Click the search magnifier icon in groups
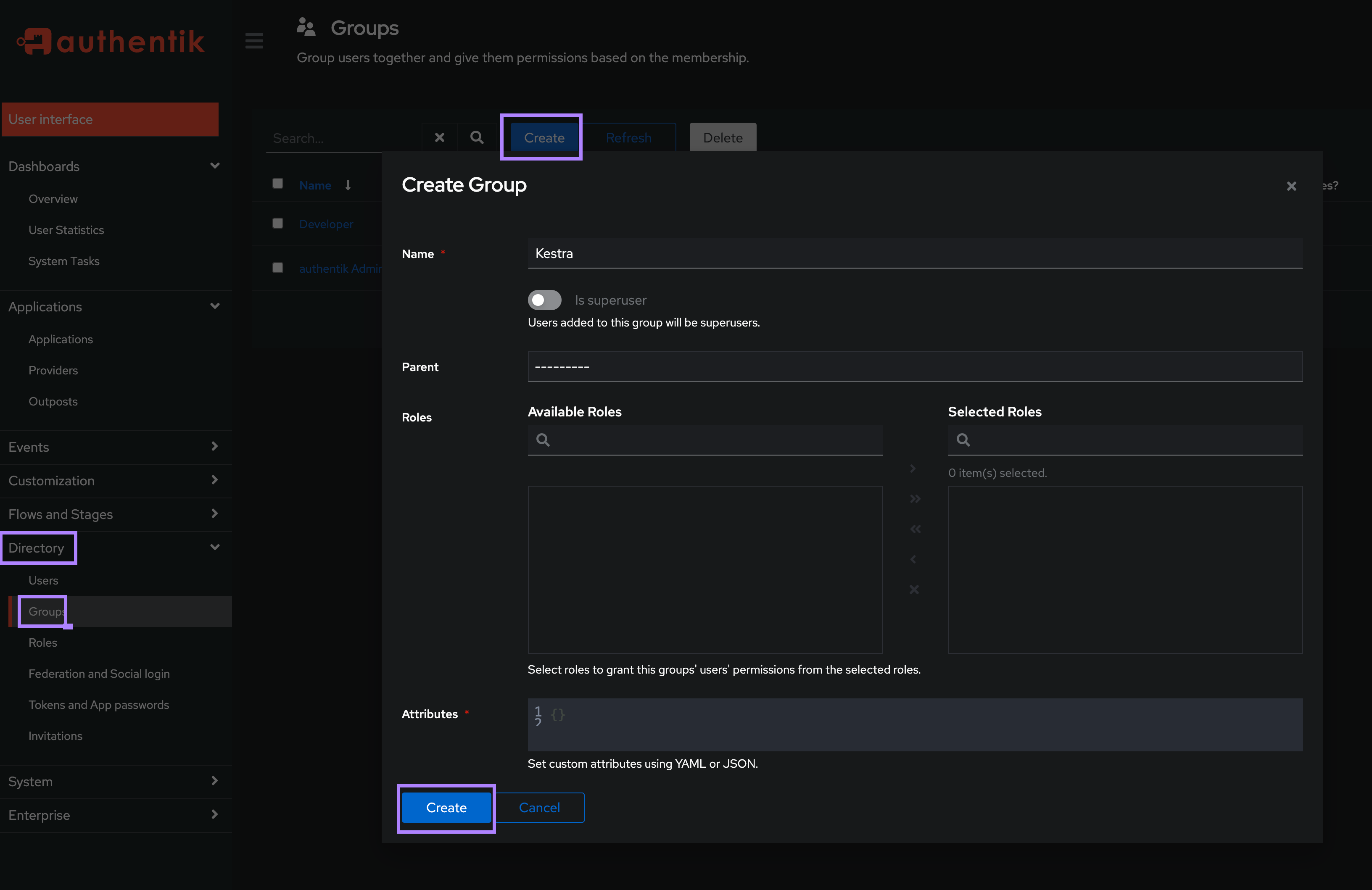1372x890 pixels. (477, 138)
